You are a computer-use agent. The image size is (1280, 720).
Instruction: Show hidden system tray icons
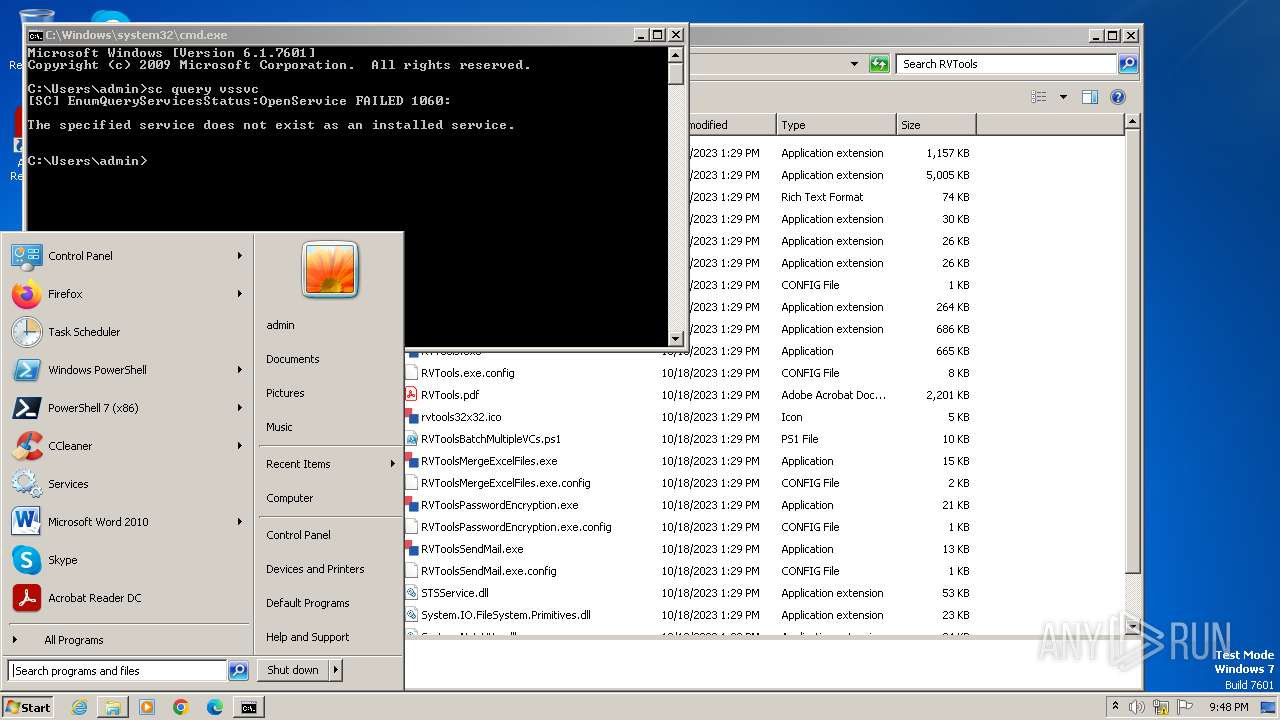(x=1115, y=707)
